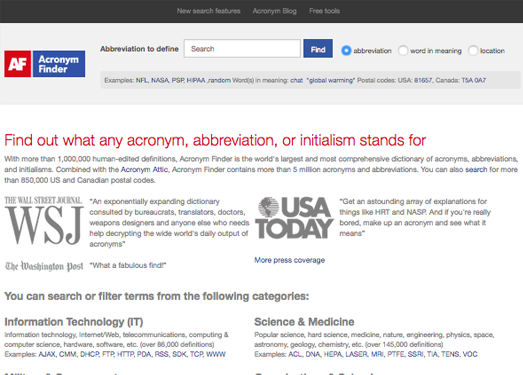Click the VOC example link
The height and width of the screenshot is (375, 523).
coord(470,354)
